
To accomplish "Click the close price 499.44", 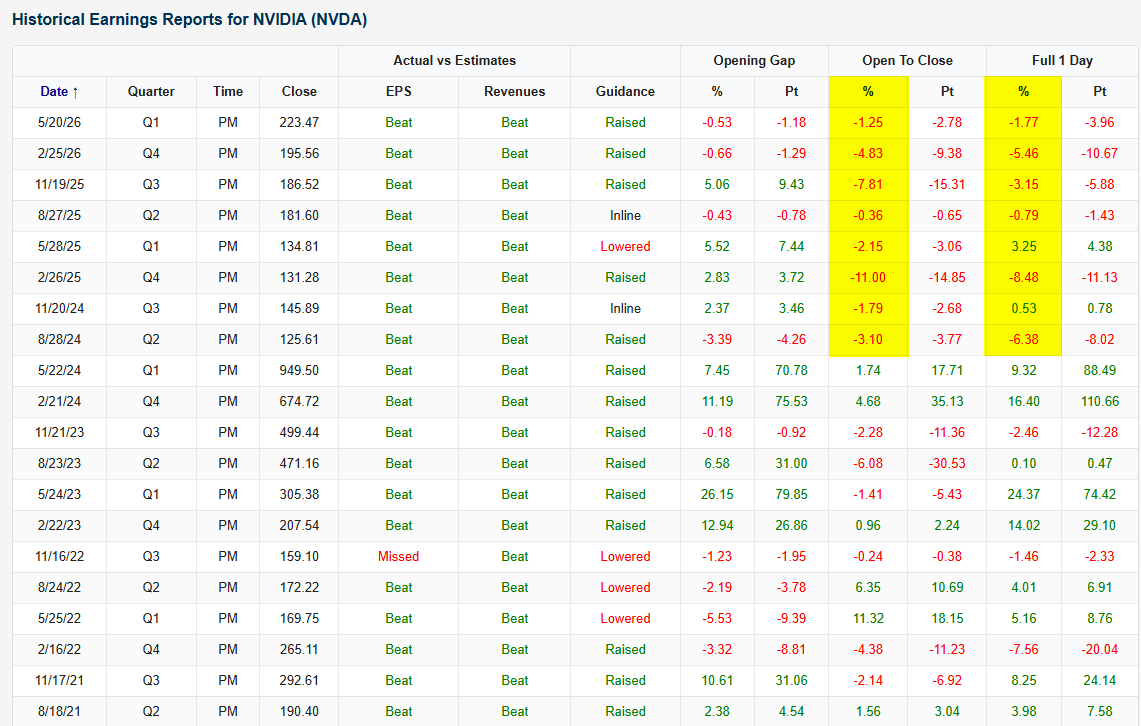I will (299, 432).
